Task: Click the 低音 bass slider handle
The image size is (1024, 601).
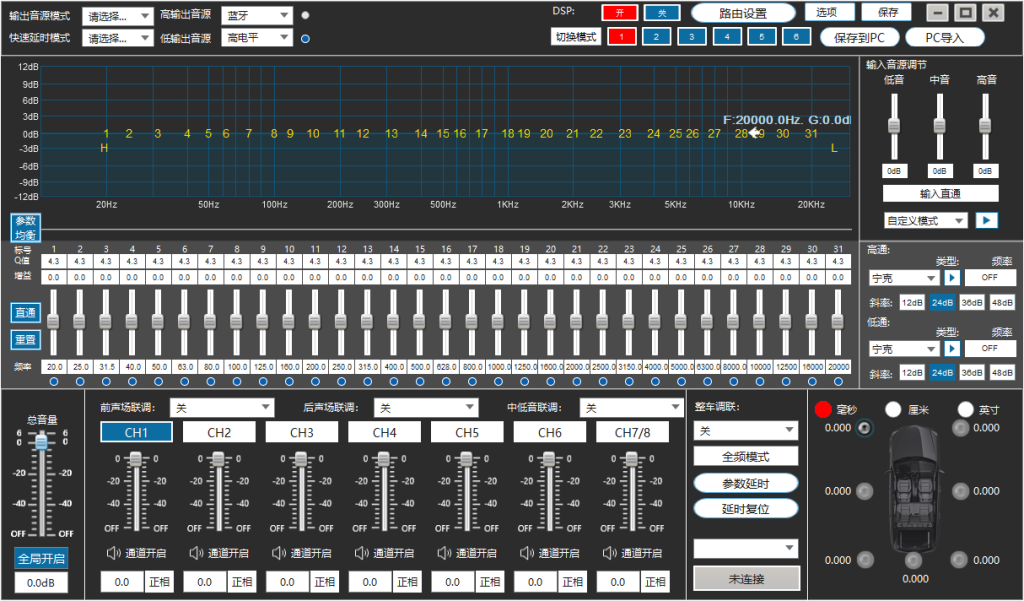Action: click(893, 125)
